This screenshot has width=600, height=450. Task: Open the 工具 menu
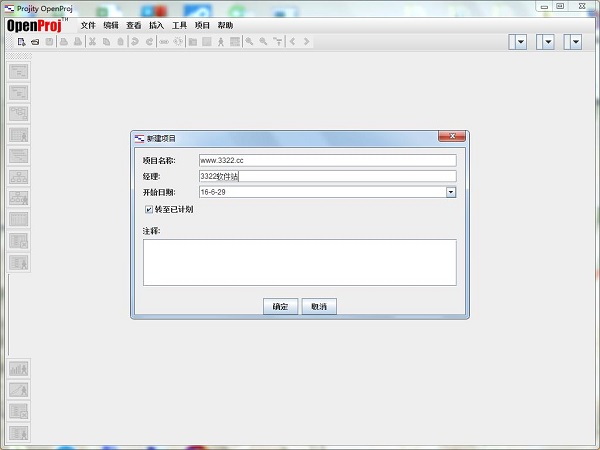[x=179, y=25]
